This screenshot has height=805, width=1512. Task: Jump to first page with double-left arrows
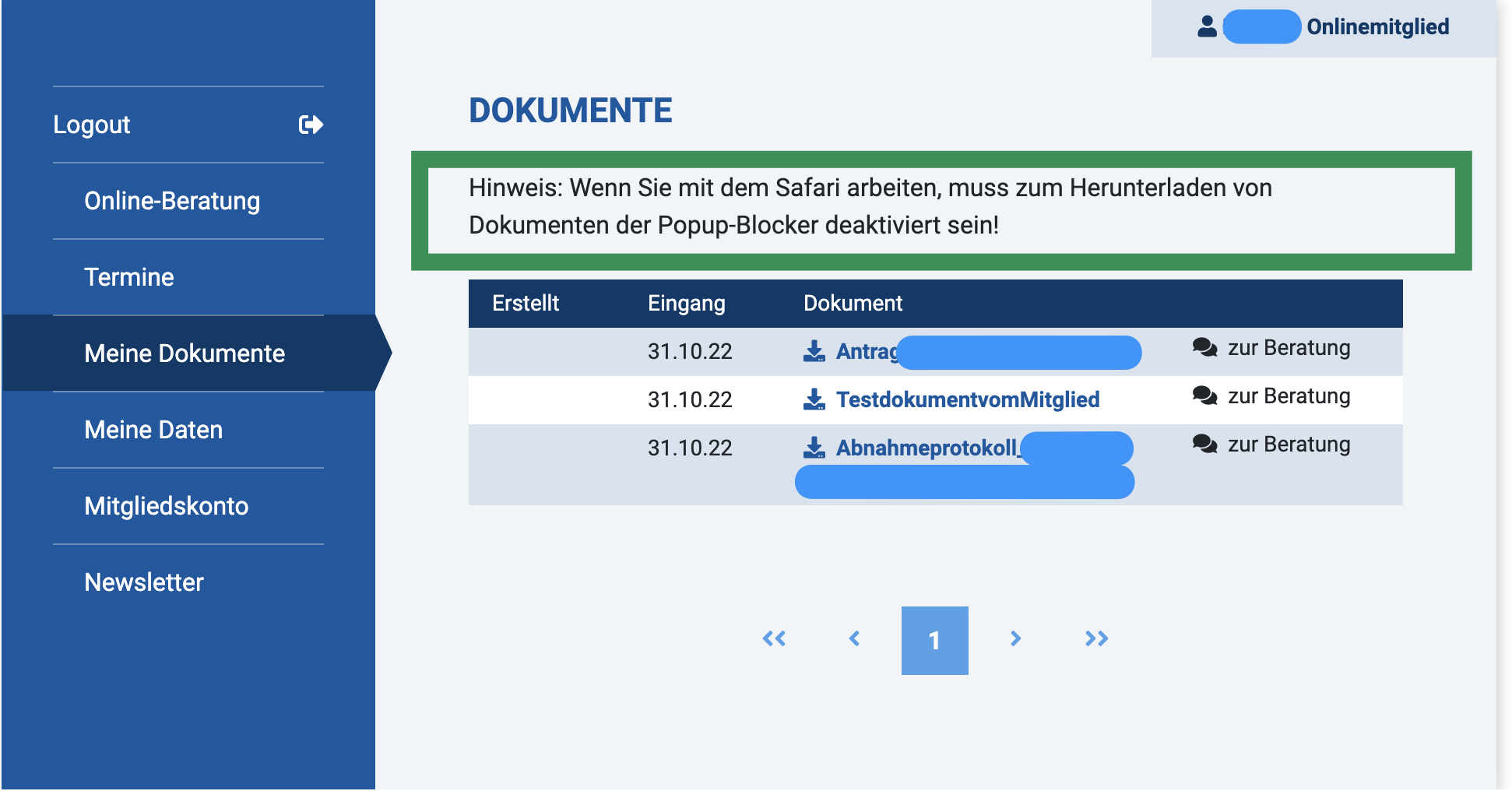[x=774, y=639]
